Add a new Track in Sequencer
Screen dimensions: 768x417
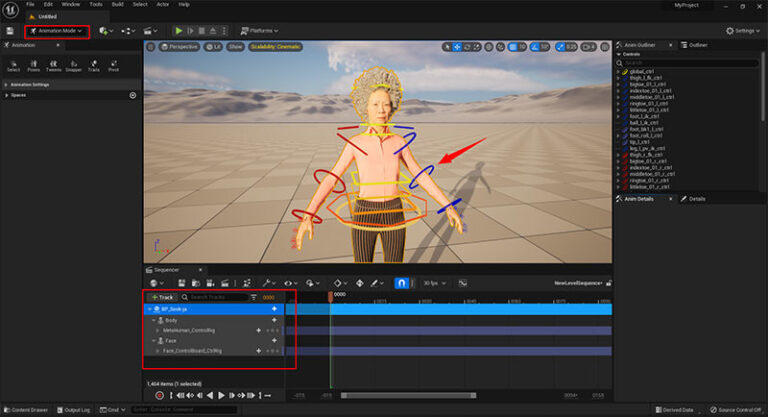coord(163,297)
